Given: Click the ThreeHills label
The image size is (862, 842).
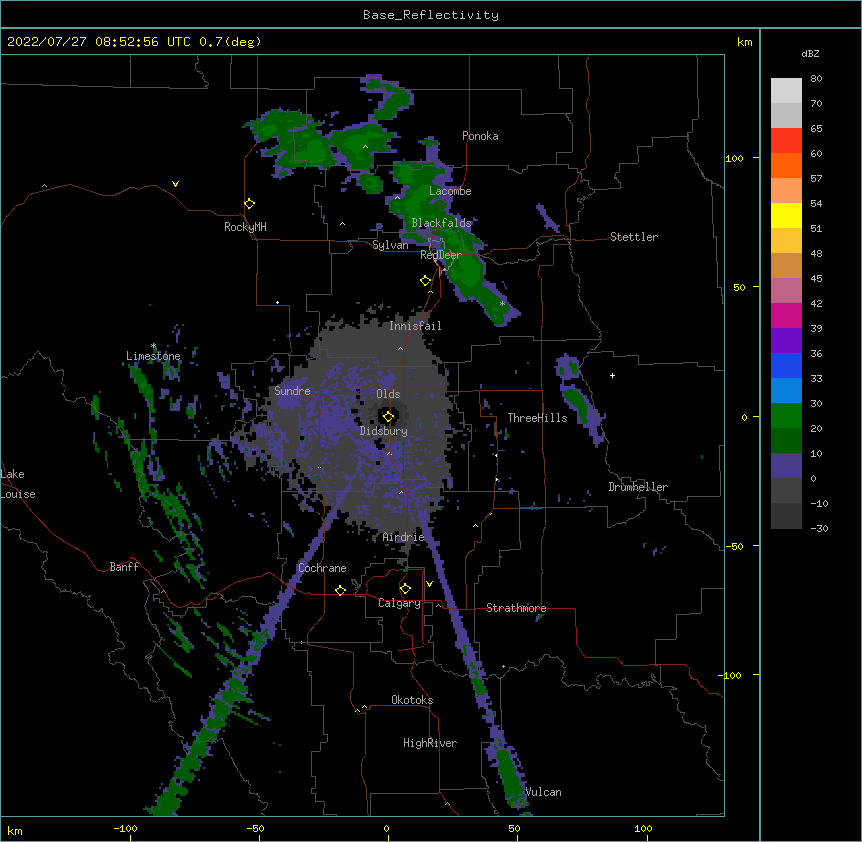Looking at the screenshot, I should point(537,418).
